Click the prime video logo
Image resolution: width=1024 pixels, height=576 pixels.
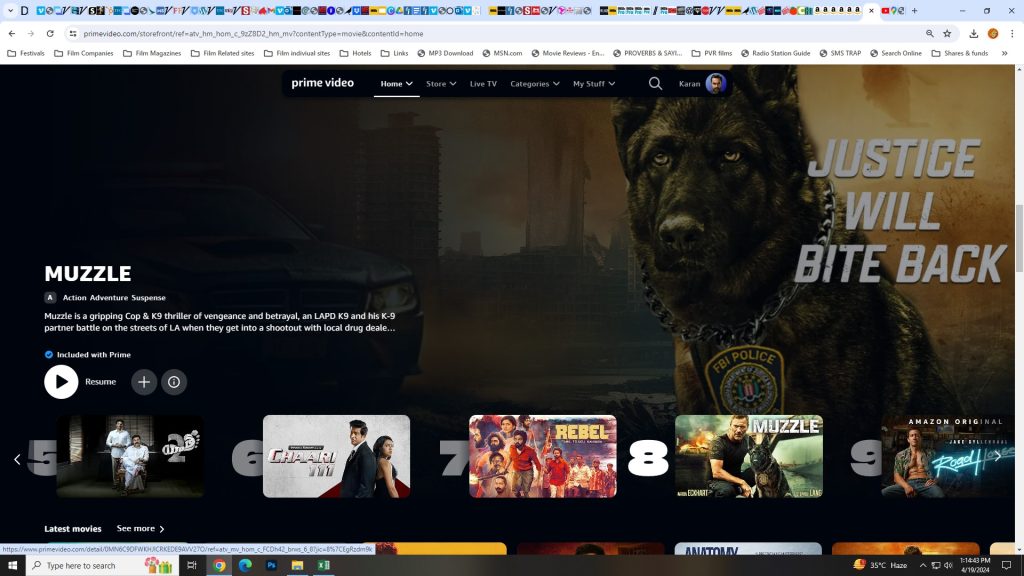click(x=323, y=84)
